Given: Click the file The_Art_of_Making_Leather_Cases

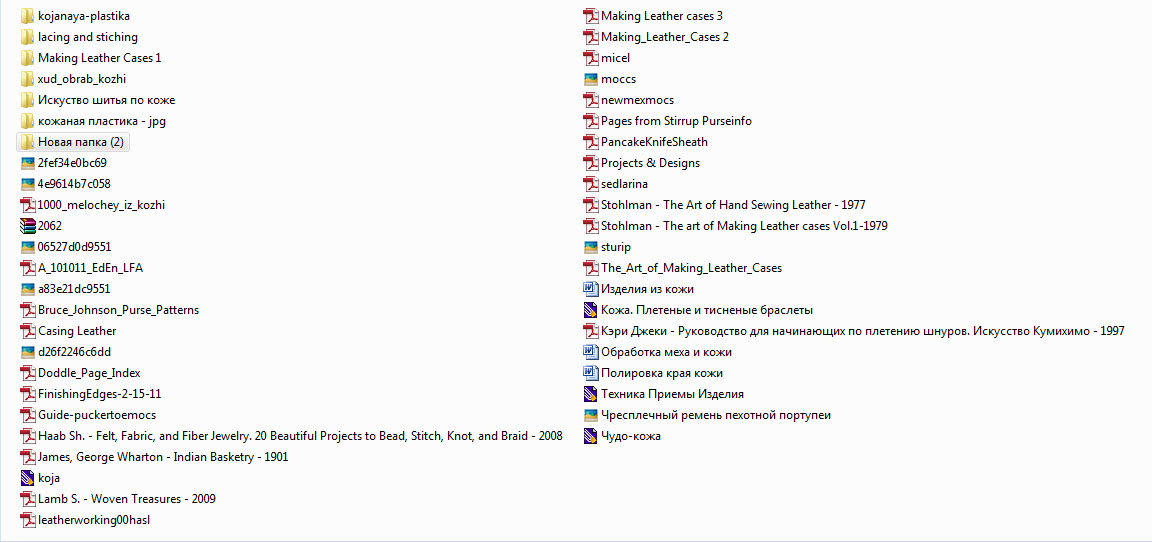Looking at the screenshot, I should coord(691,268).
